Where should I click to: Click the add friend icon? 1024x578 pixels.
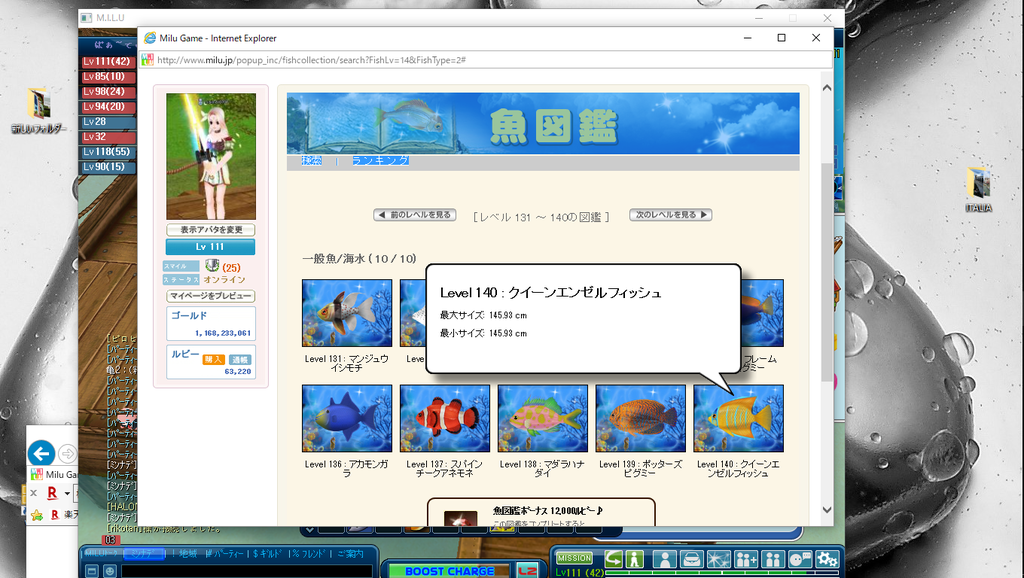746,559
